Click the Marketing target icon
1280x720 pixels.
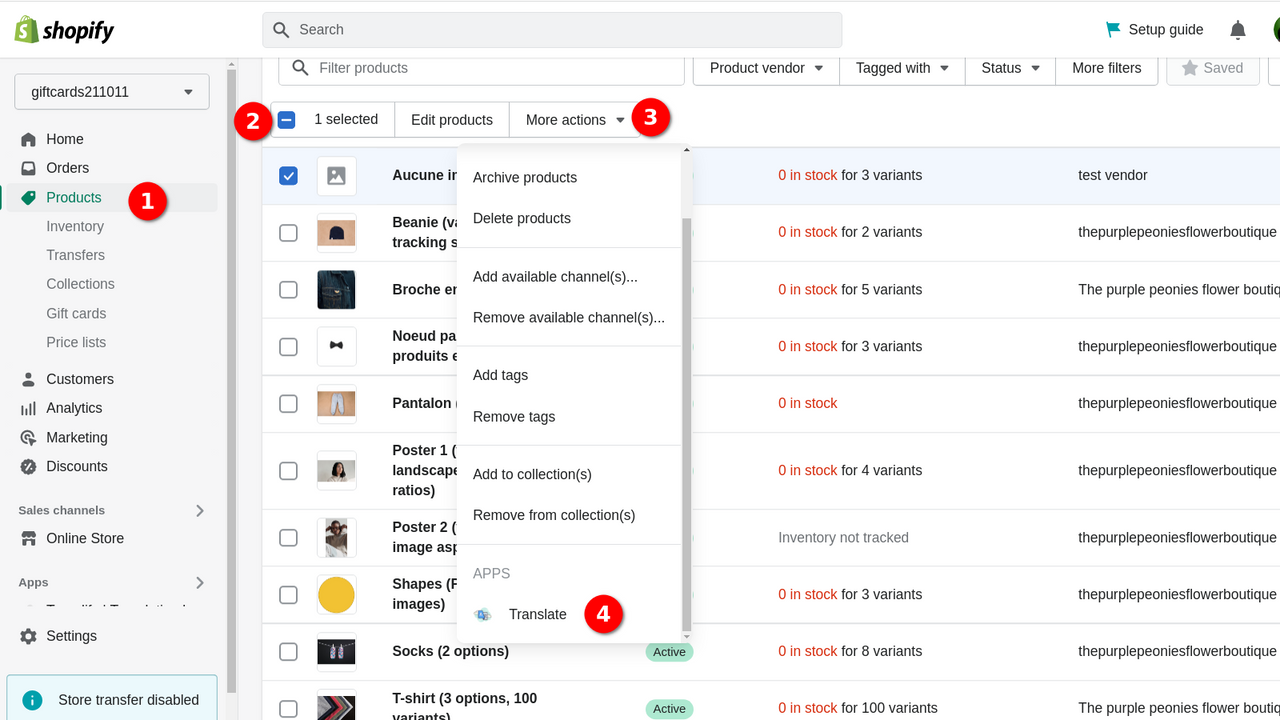pyautogui.click(x=28, y=438)
